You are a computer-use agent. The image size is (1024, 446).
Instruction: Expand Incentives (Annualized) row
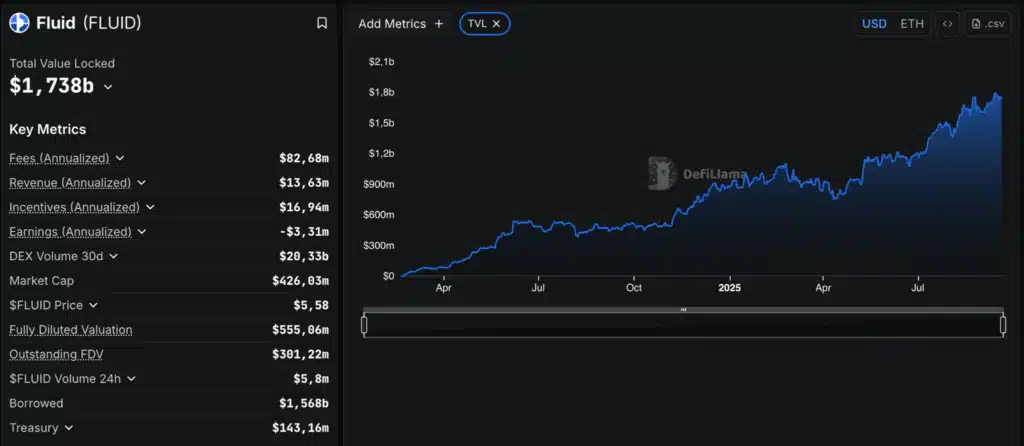tap(150, 207)
